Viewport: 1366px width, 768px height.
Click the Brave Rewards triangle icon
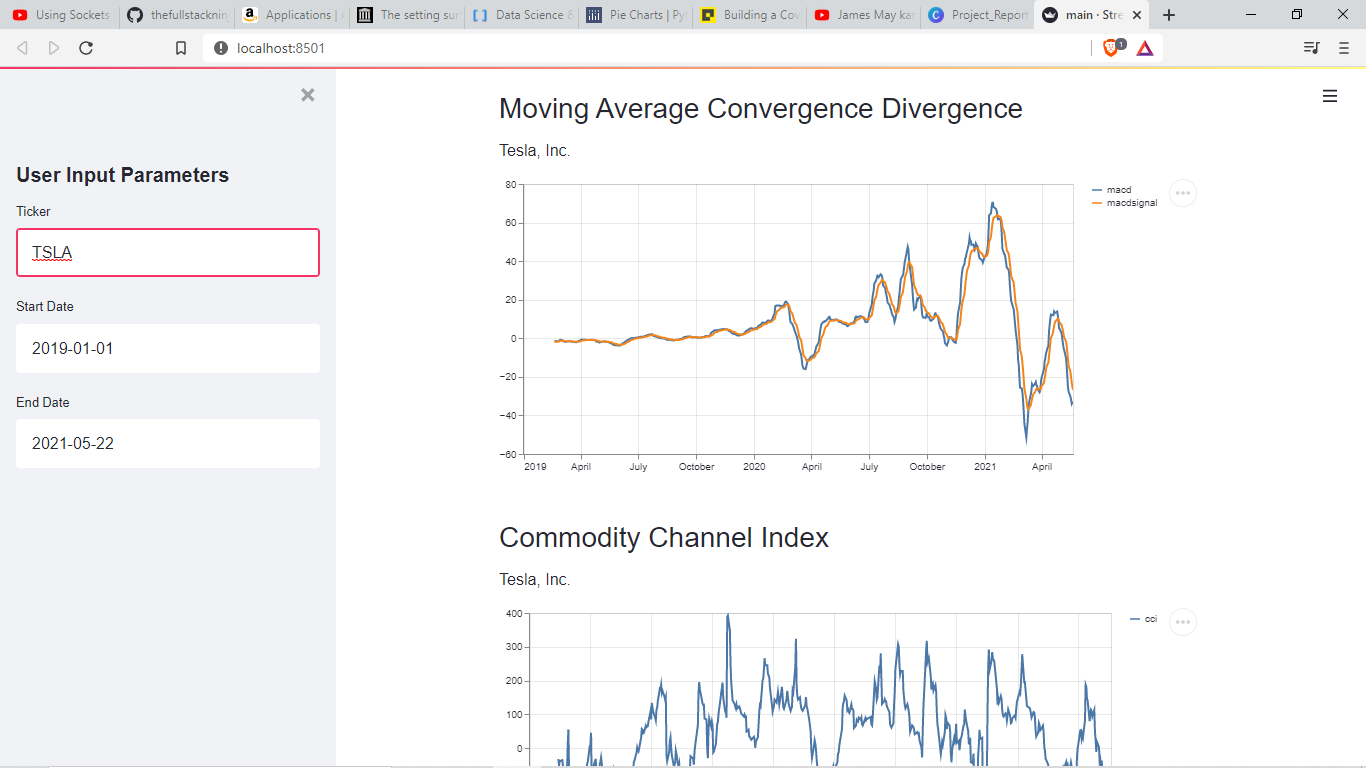tap(1145, 48)
